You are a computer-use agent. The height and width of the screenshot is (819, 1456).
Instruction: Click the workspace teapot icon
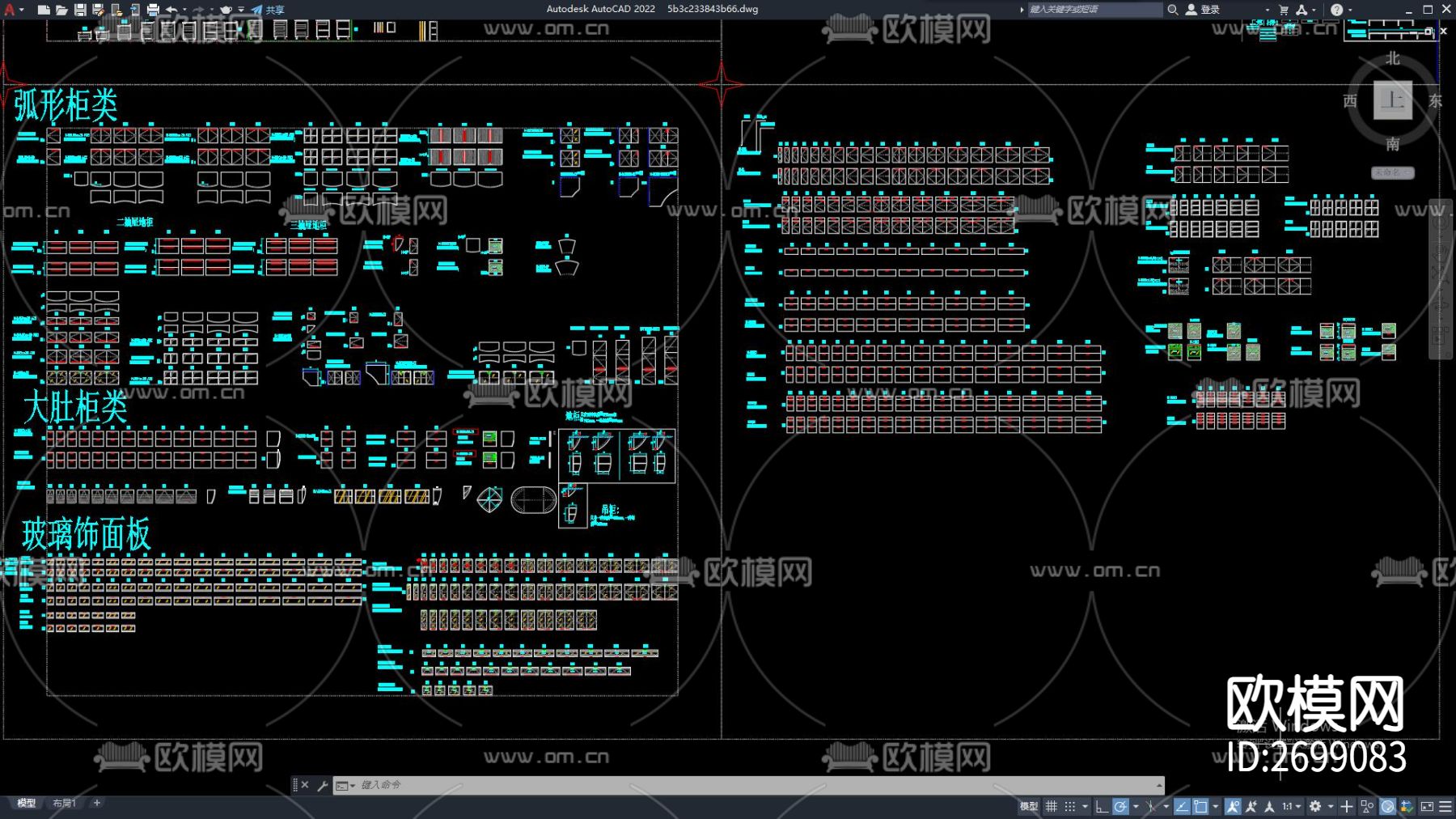pos(226,10)
